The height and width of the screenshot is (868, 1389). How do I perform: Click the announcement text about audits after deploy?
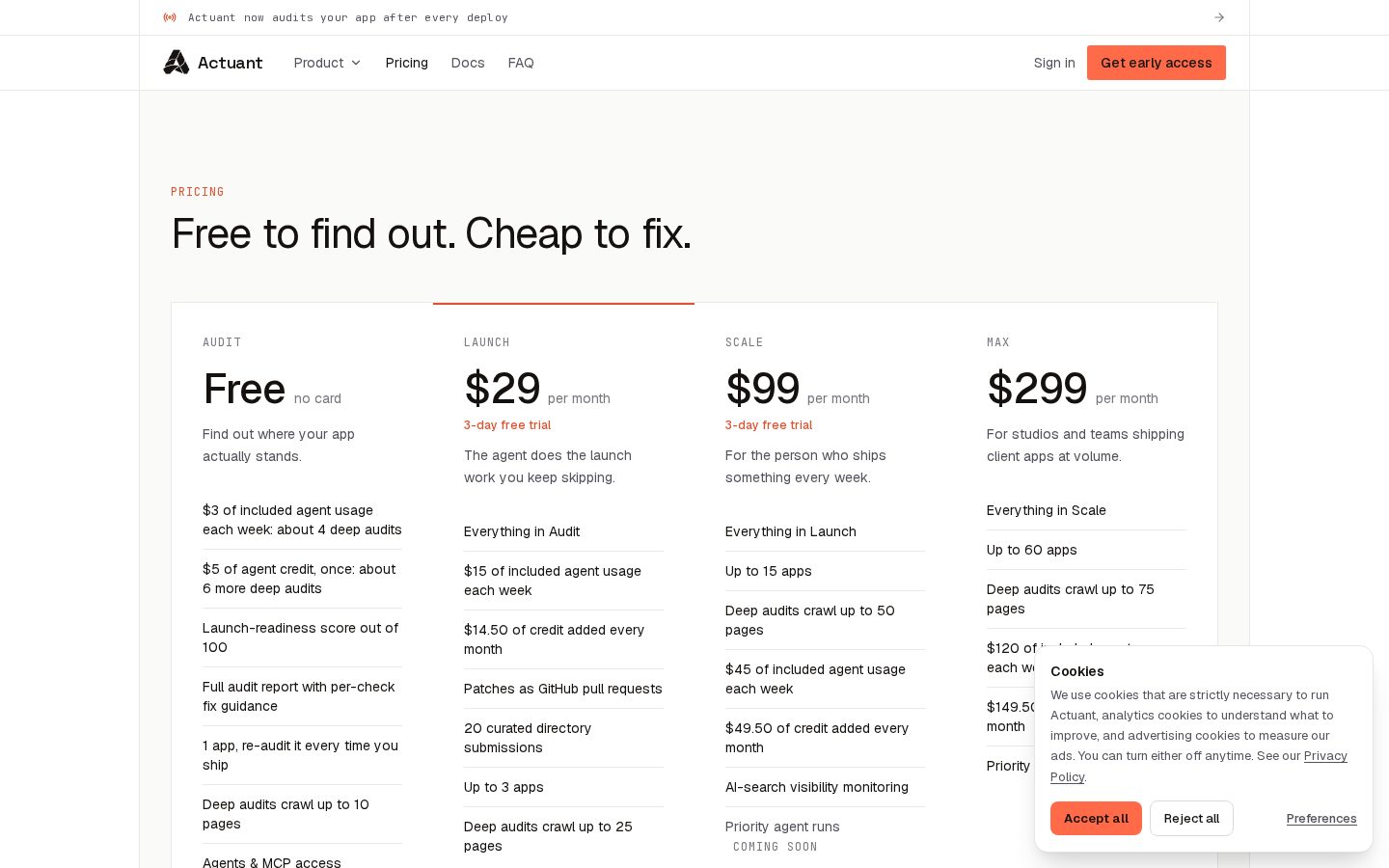(x=348, y=17)
